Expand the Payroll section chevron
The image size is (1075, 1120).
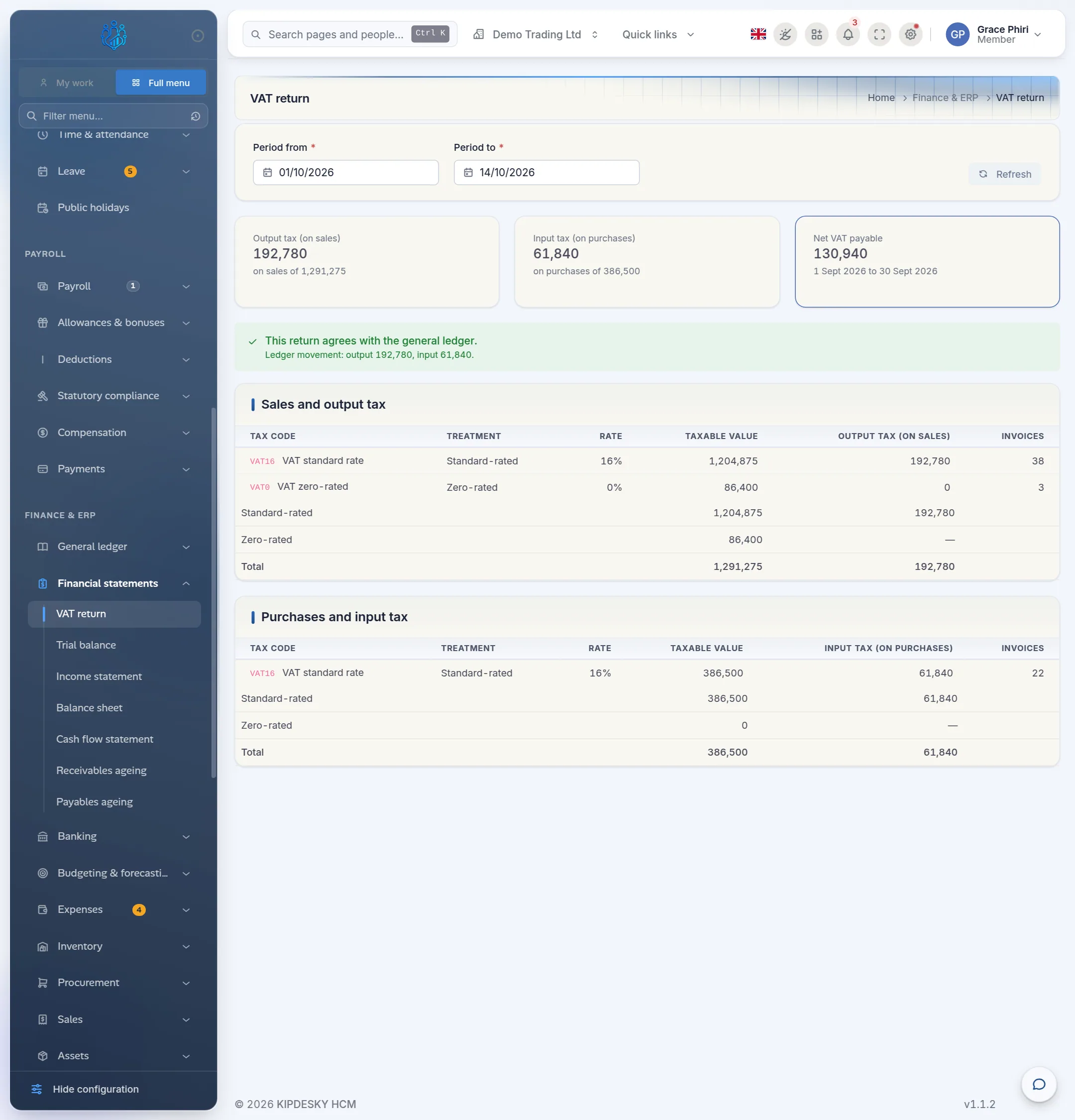[186, 286]
